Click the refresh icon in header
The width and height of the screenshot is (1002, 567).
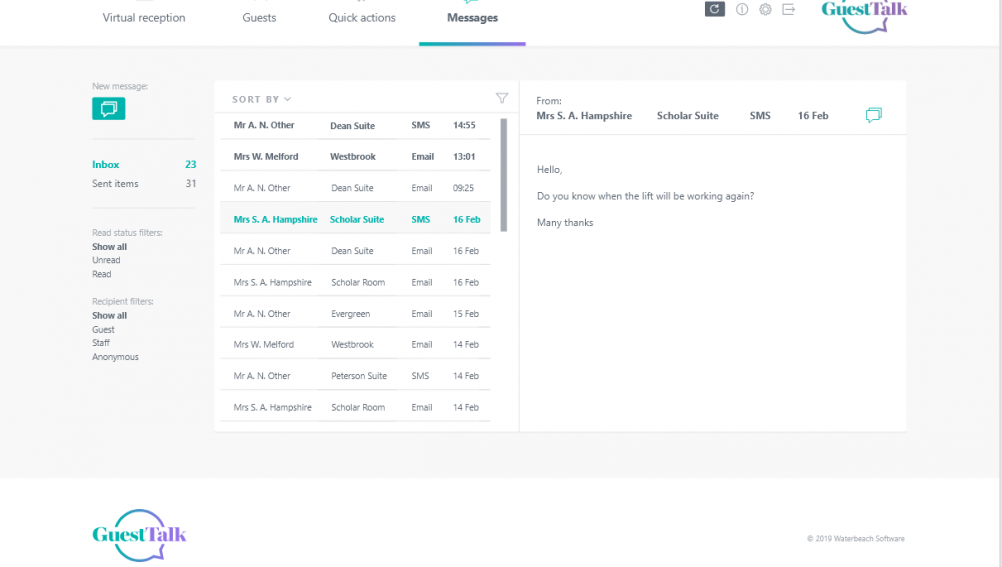click(x=714, y=9)
